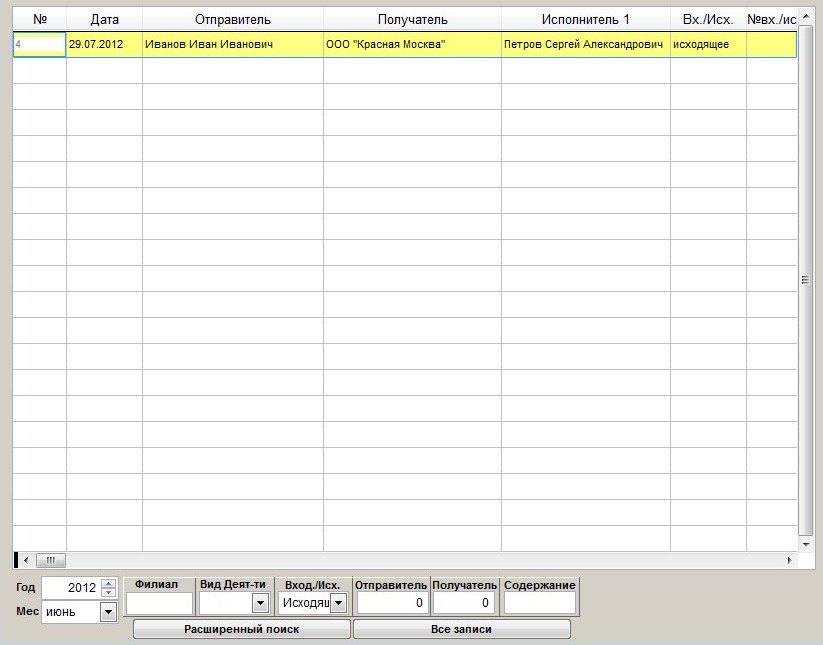
Task: Focus the Содержание filter field
Action: click(540, 603)
